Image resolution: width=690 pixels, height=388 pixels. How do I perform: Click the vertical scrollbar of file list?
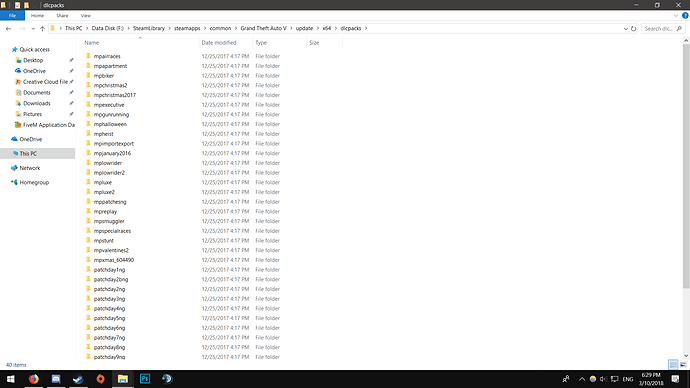pyautogui.click(x=686, y=167)
